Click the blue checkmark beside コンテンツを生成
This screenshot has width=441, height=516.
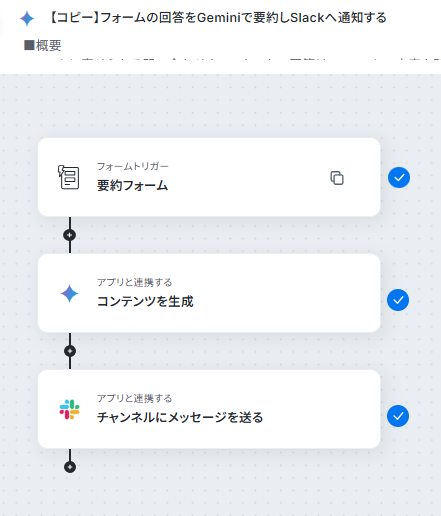click(x=398, y=300)
